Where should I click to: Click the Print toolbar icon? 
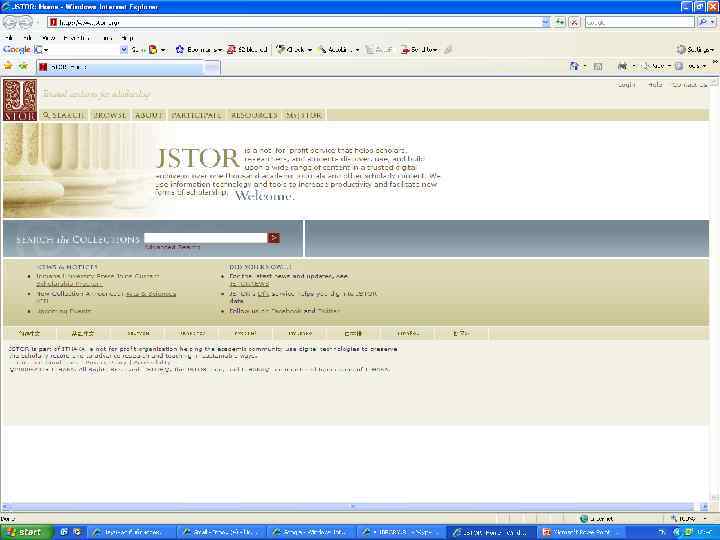point(623,67)
